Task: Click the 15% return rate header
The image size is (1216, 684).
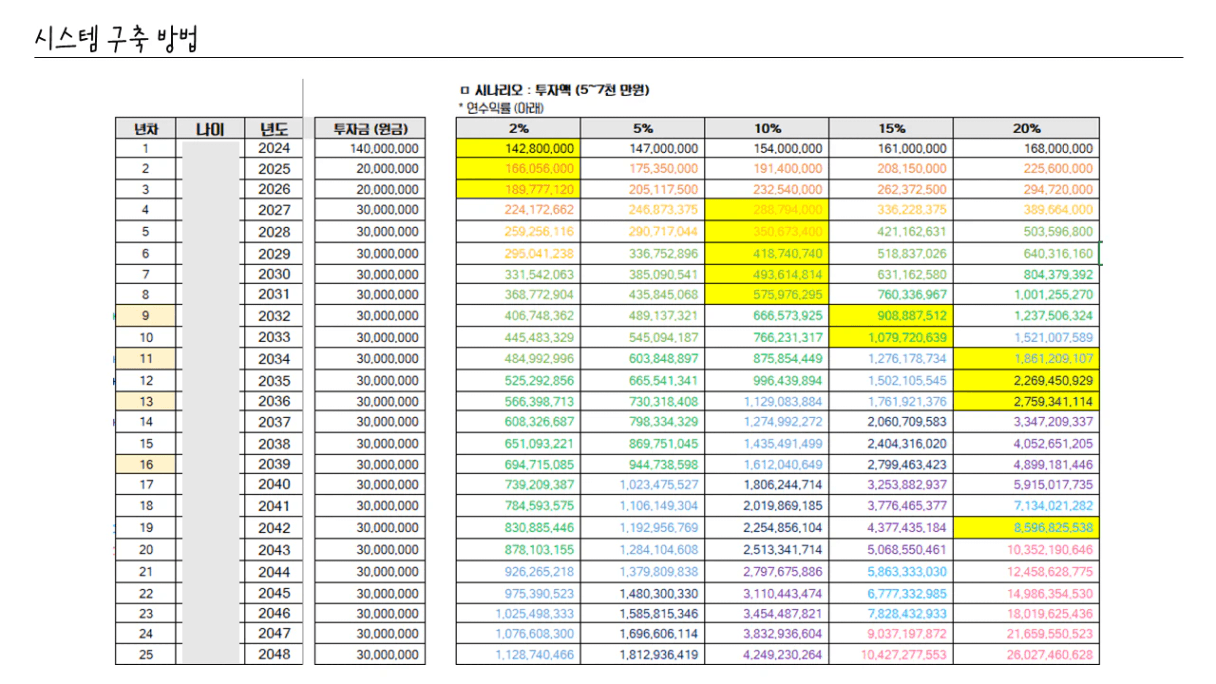Action: 890,128
